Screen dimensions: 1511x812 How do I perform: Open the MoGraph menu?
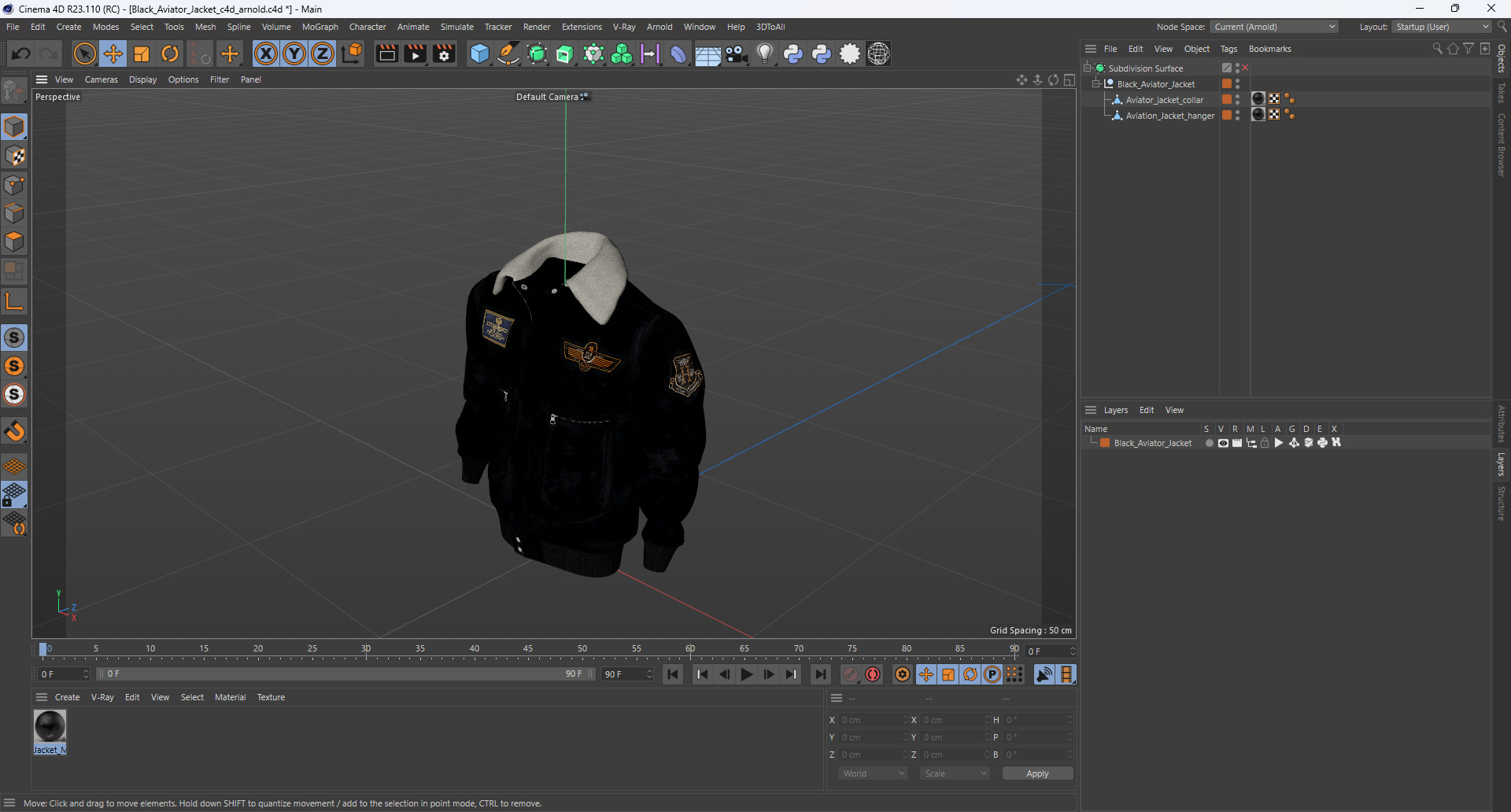pyautogui.click(x=320, y=27)
